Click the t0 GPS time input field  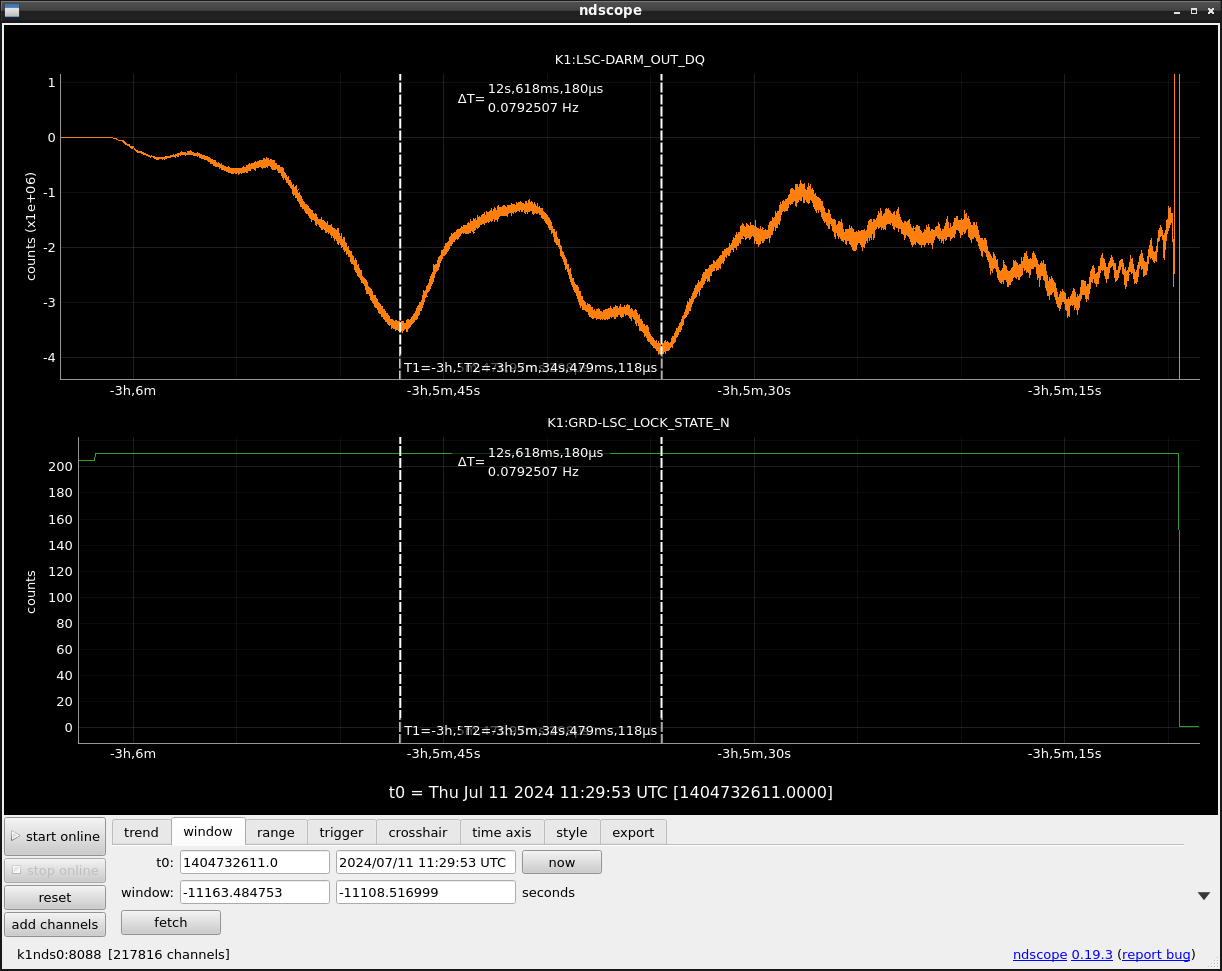[254, 862]
